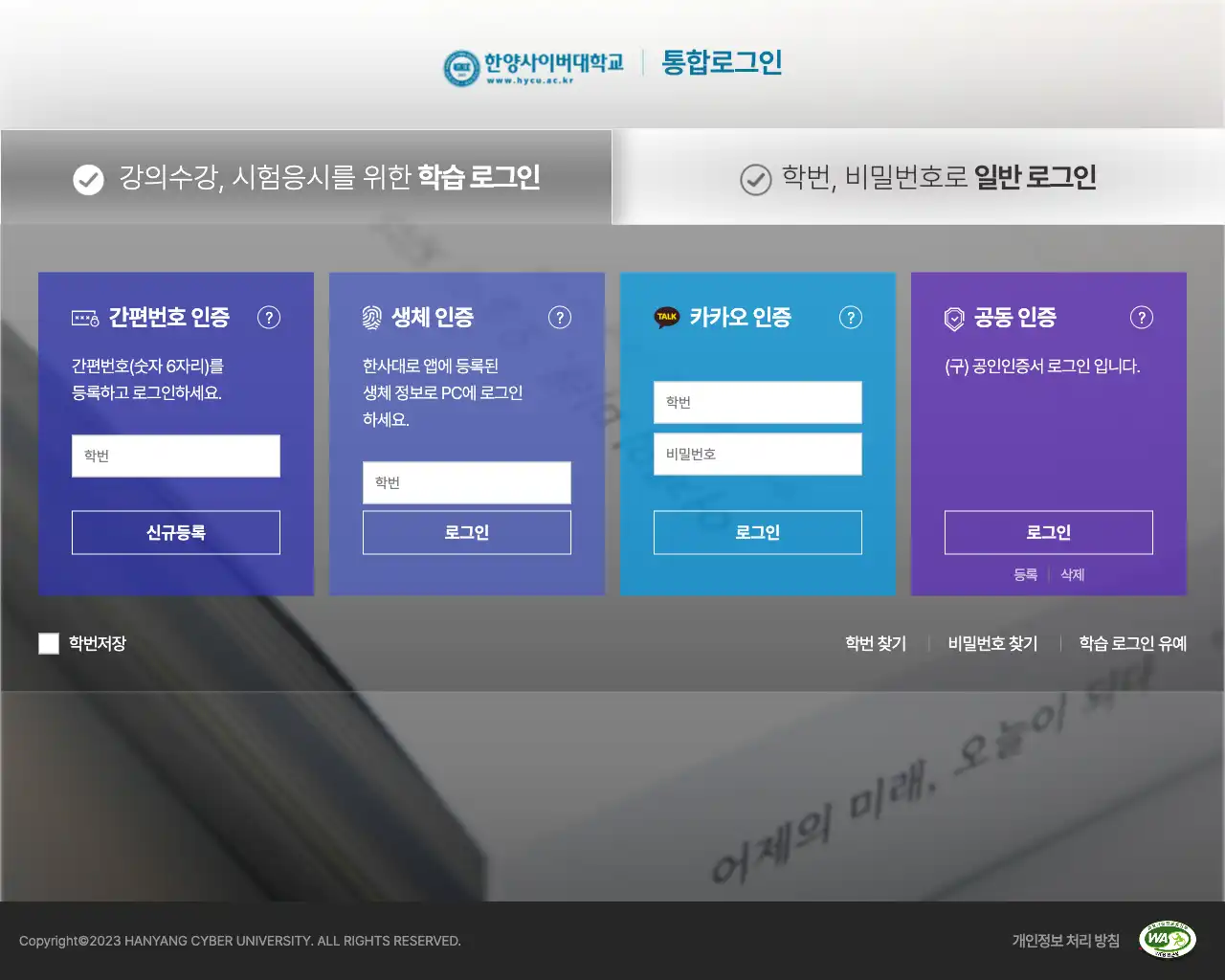
Task: Open help for 생체 인증 card
Action: (x=560, y=317)
